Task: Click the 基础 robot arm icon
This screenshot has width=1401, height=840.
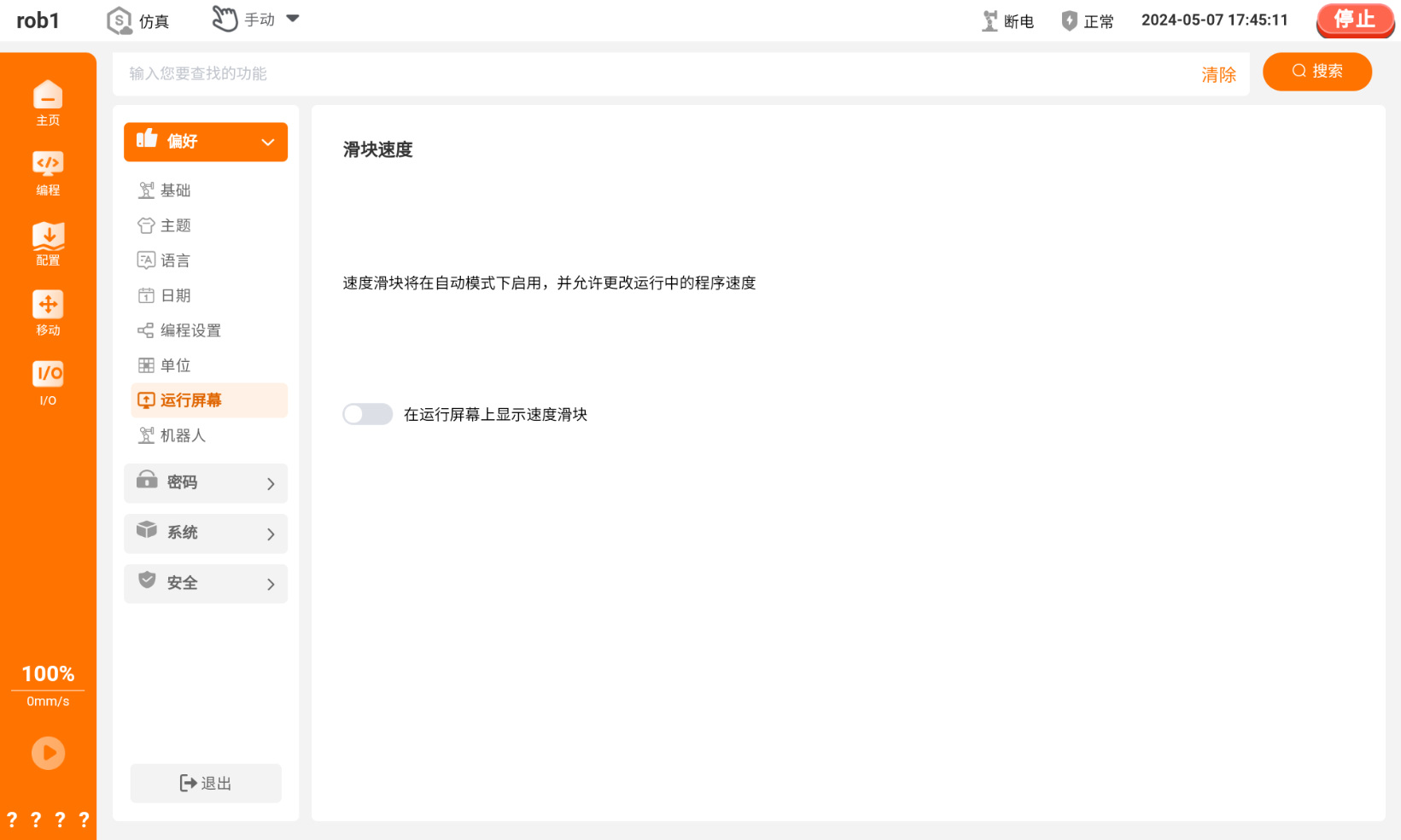Action: pos(146,190)
